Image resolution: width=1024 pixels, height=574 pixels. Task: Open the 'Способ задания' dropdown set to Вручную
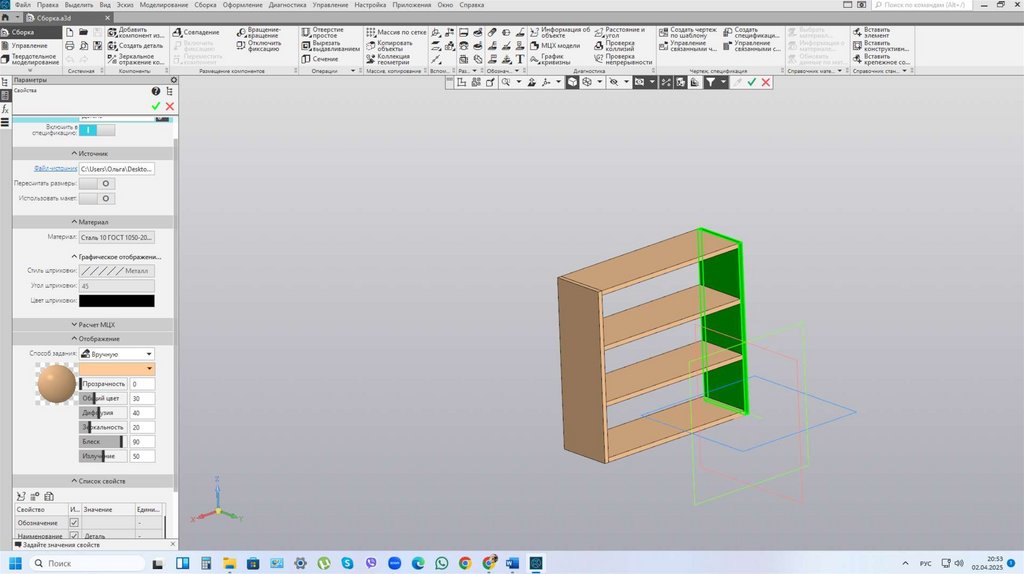(x=117, y=354)
